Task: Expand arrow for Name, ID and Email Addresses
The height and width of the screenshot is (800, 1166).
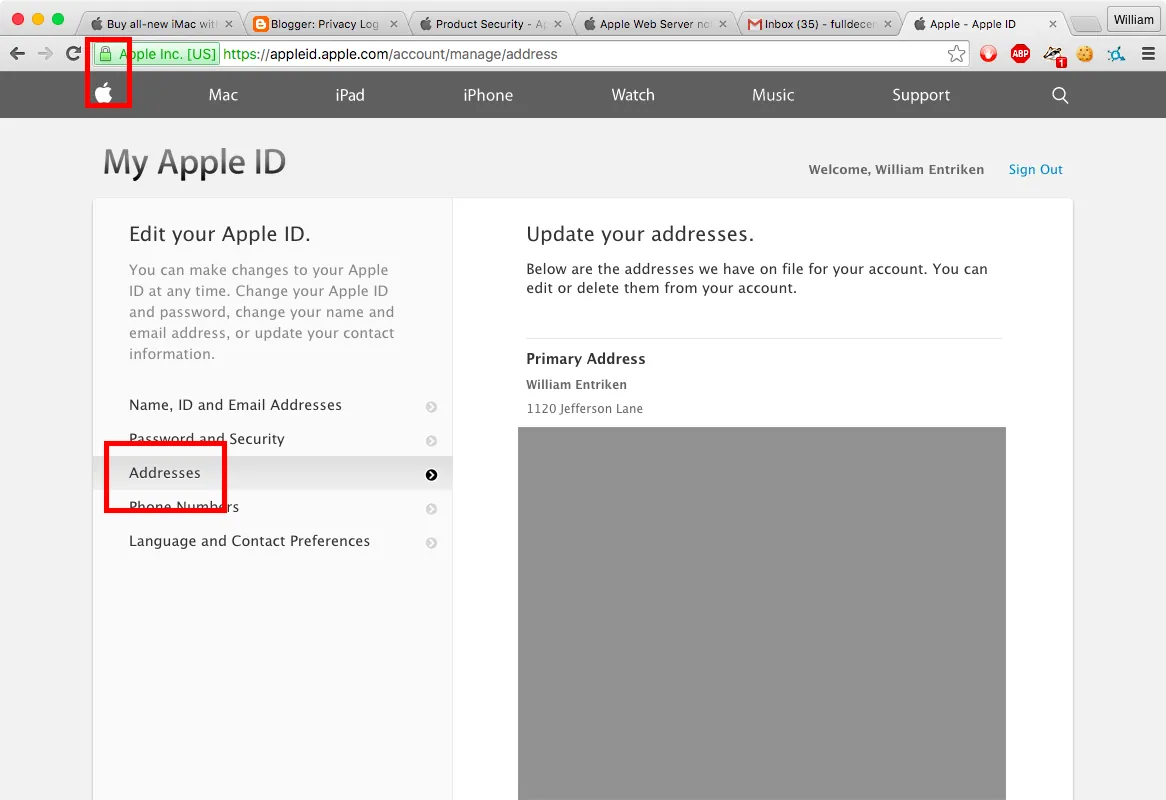Action: tap(431, 407)
